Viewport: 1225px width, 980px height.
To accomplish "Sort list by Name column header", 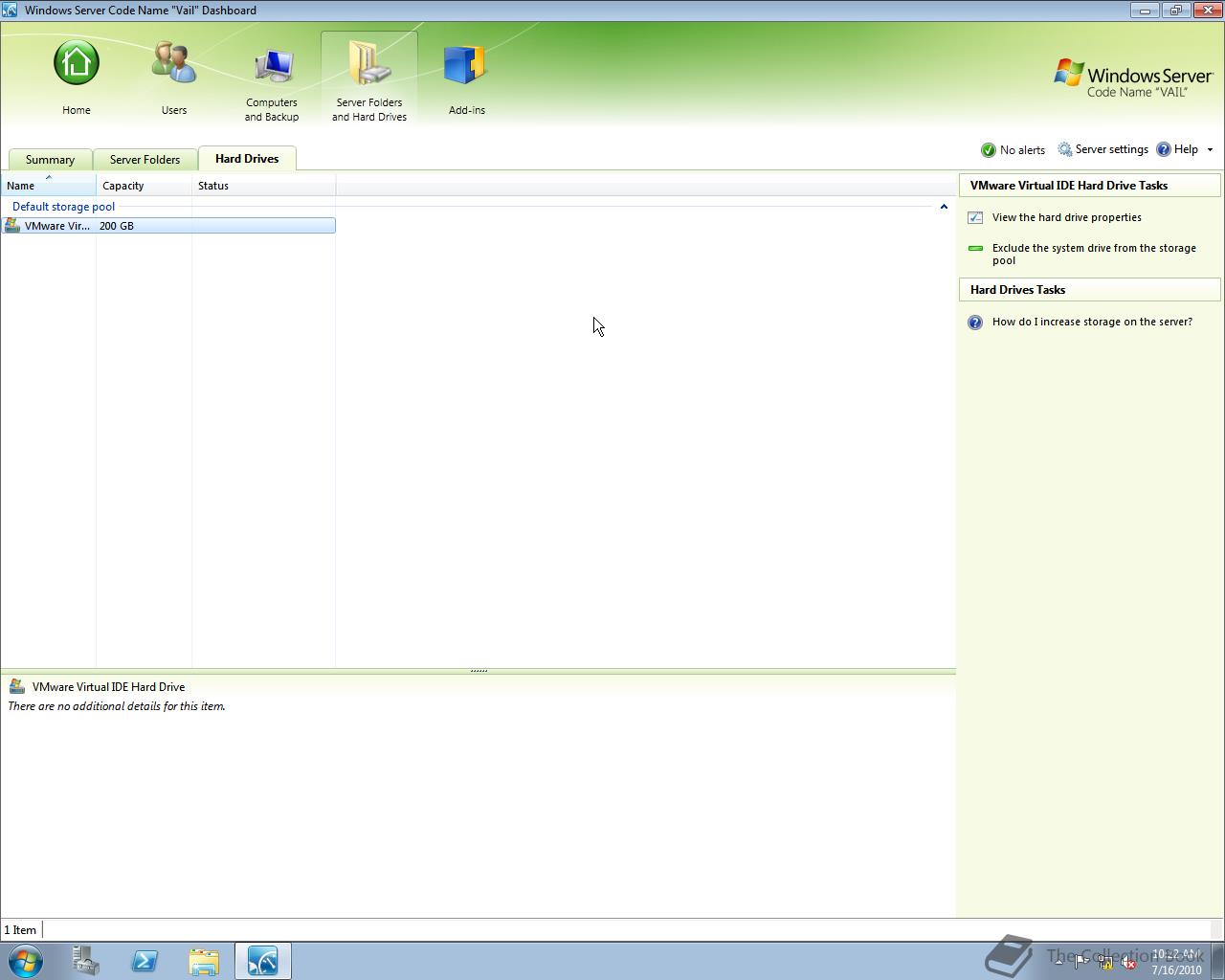I will pyautogui.click(x=49, y=186).
